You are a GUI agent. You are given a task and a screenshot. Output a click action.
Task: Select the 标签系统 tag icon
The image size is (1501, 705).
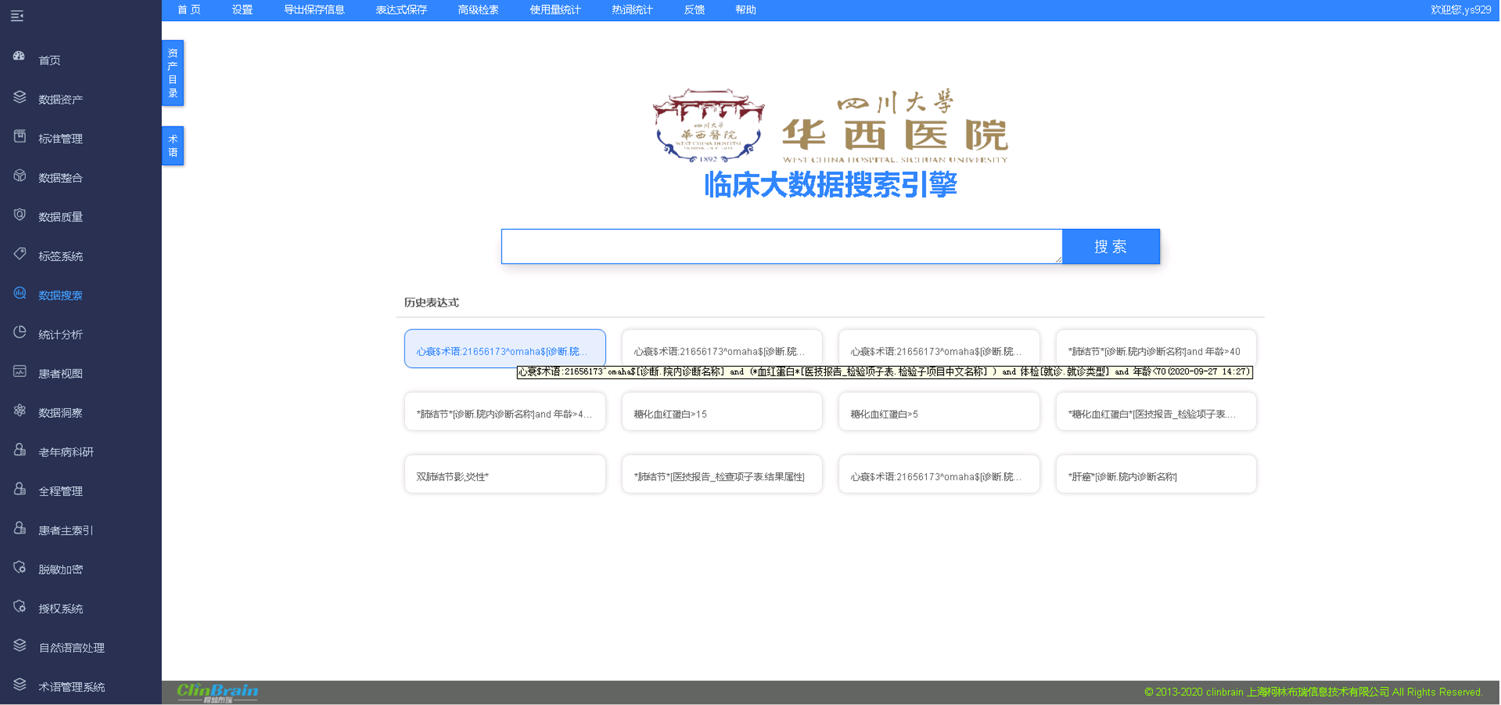tap(19, 254)
